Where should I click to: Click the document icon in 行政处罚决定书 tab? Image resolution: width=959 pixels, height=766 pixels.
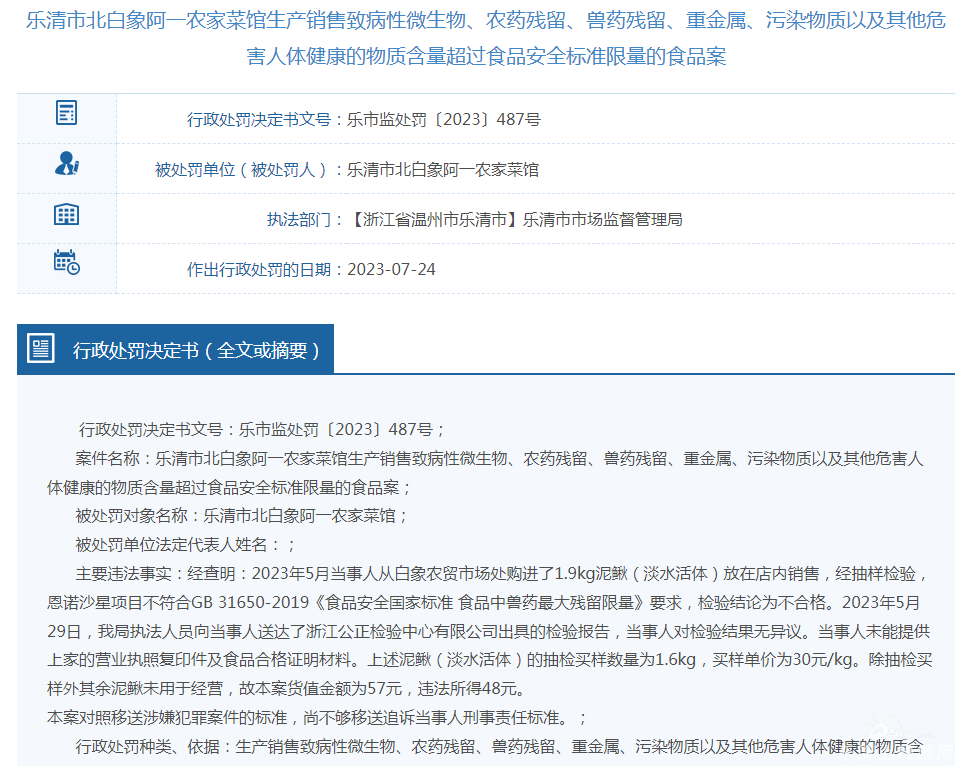41,349
